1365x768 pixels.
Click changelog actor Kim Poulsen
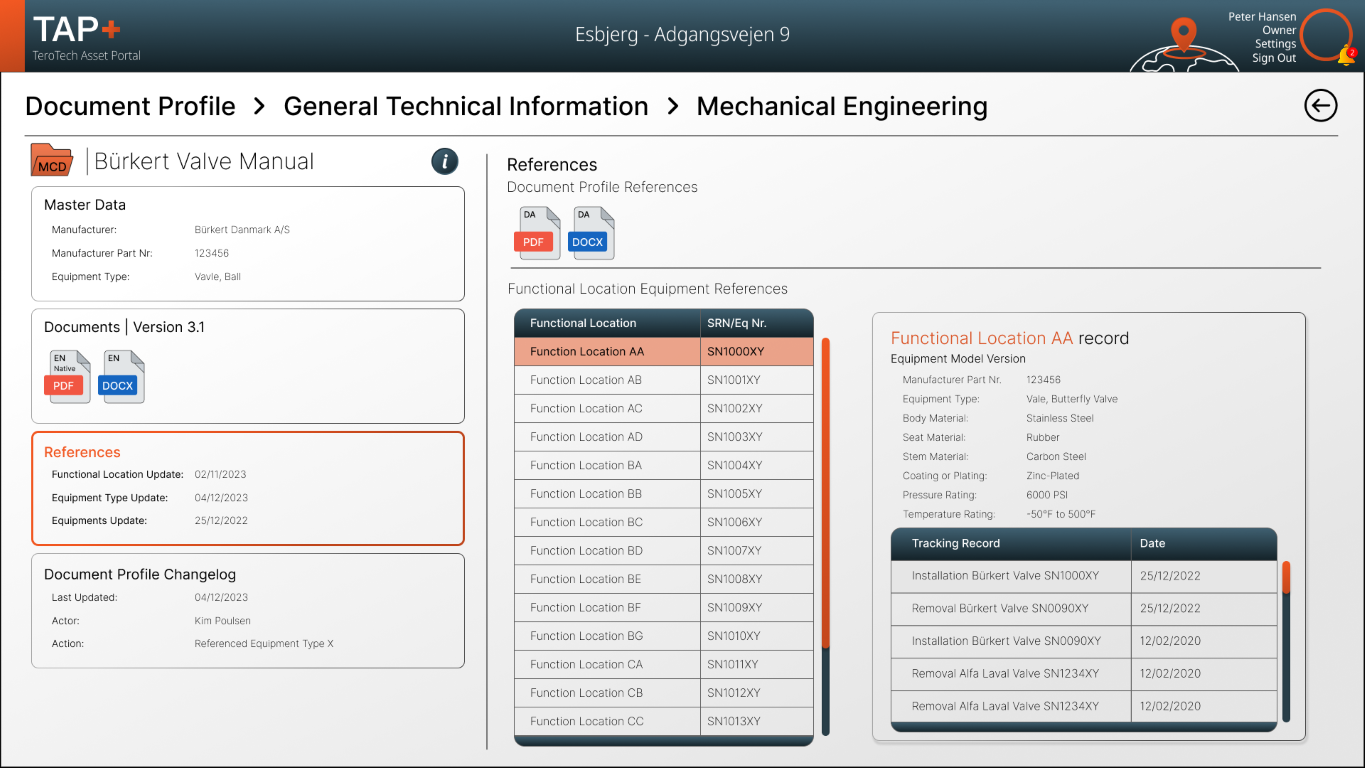(x=223, y=621)
